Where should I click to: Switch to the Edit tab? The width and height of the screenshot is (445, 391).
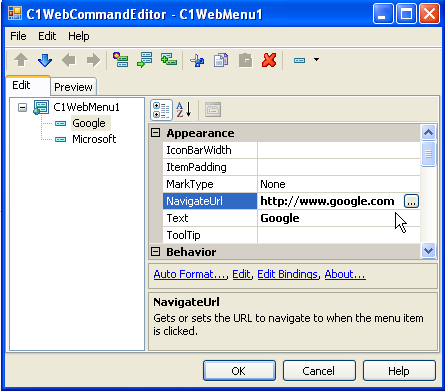tap(28, 85)
